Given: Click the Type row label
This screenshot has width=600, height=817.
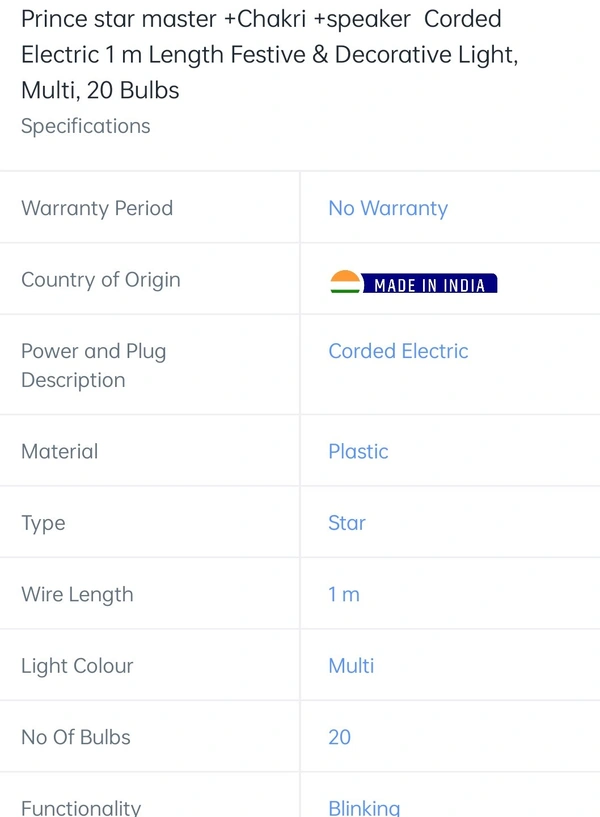Looking at the screenshot, I should [x=43, y=523].
